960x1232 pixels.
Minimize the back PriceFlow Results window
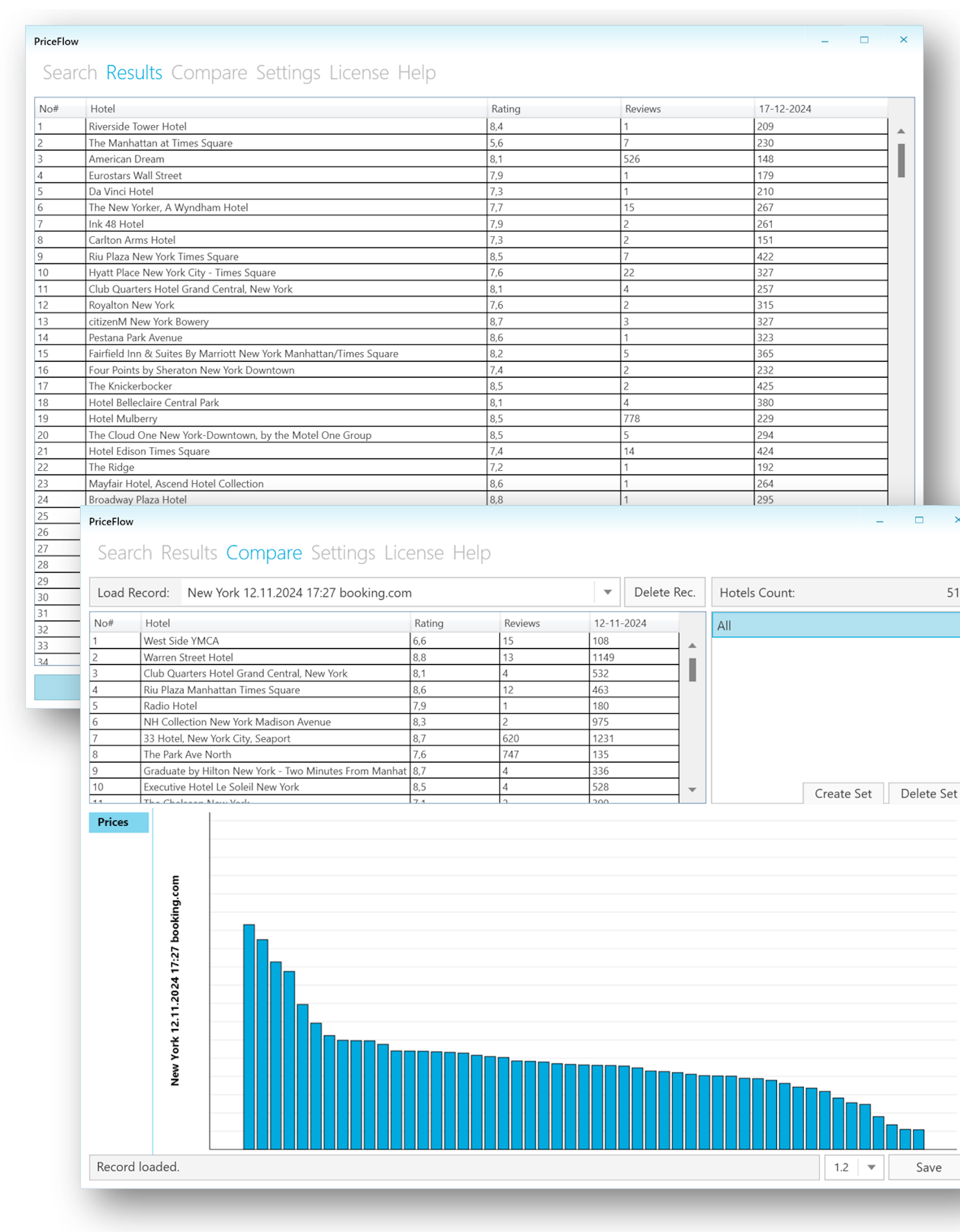point(825,40)
